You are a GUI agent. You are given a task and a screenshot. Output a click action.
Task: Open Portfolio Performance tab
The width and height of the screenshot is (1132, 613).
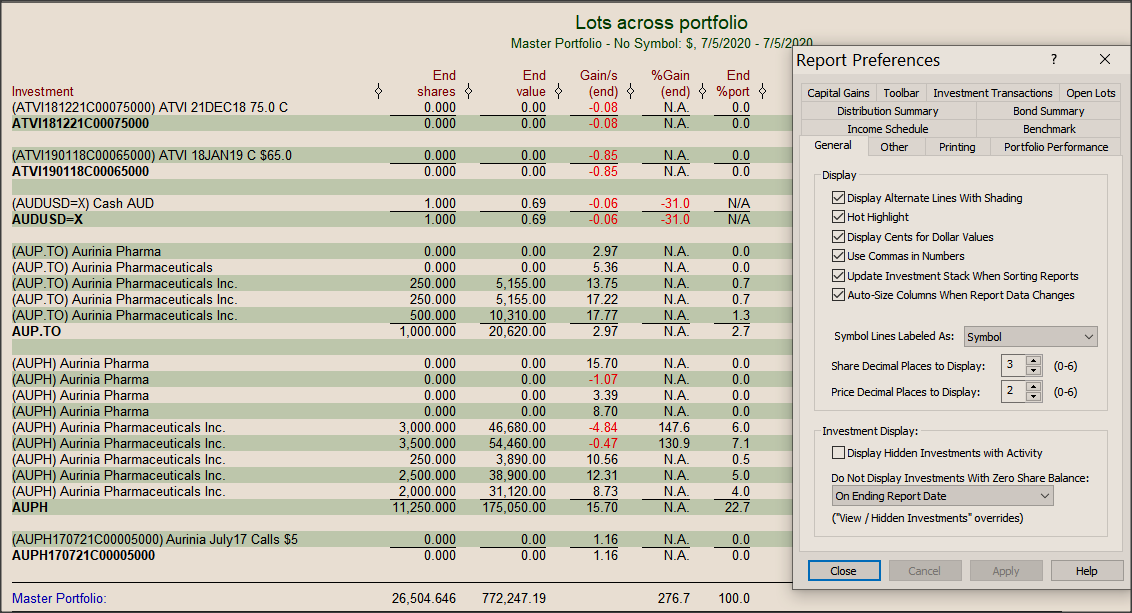pos(1055,147)
